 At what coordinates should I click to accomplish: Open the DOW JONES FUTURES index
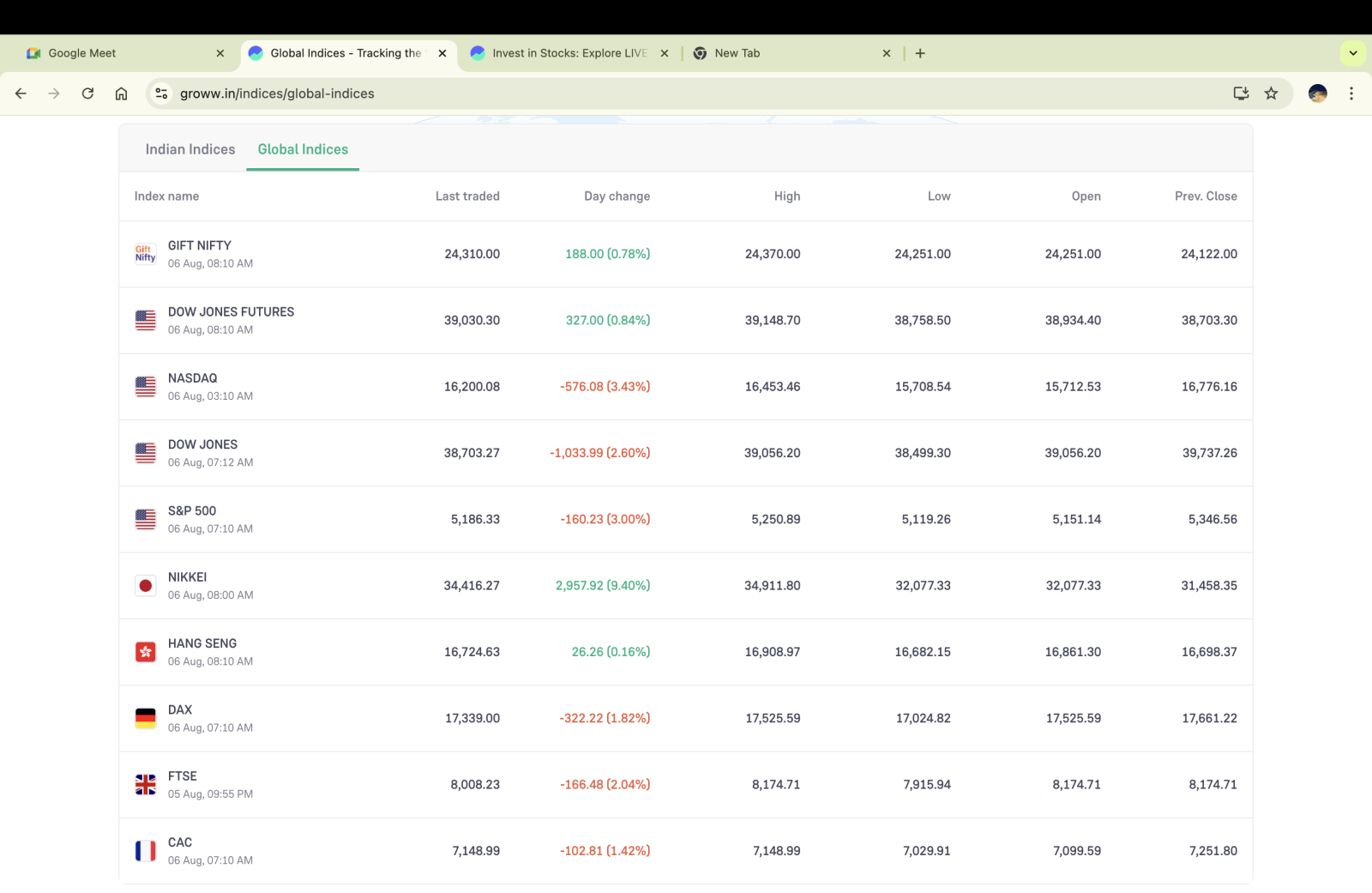point(231,311)
